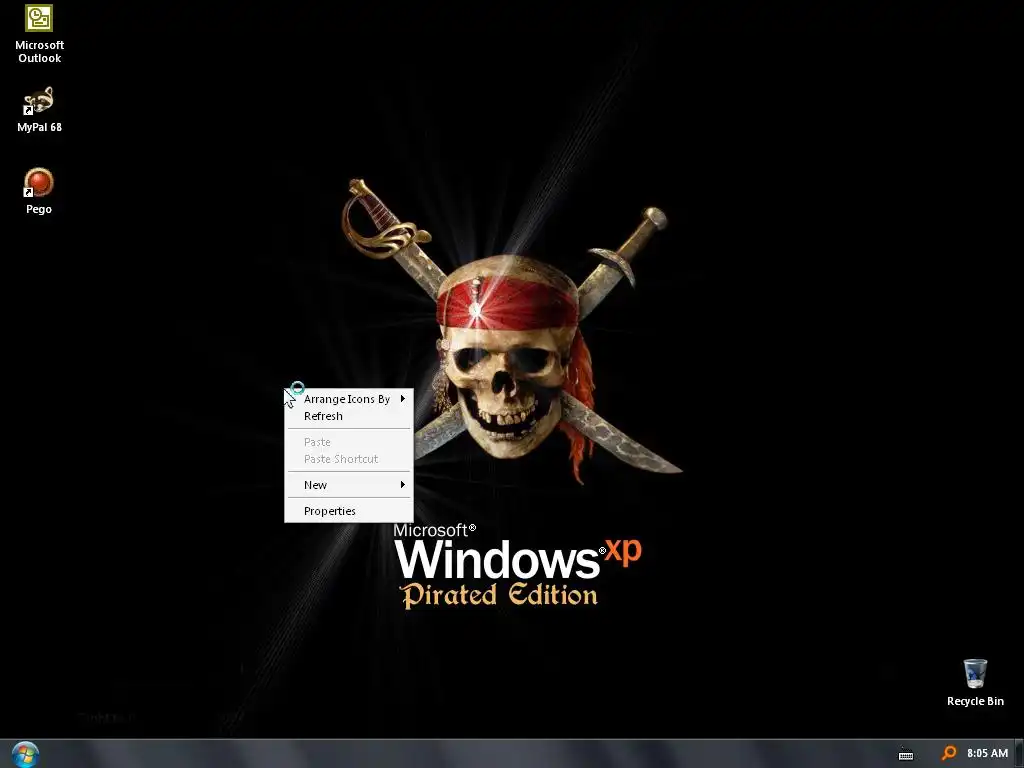Click the MyPal 68 label text
The width and height of the screenshot is (1024, 768).
[x=39, y=127]
